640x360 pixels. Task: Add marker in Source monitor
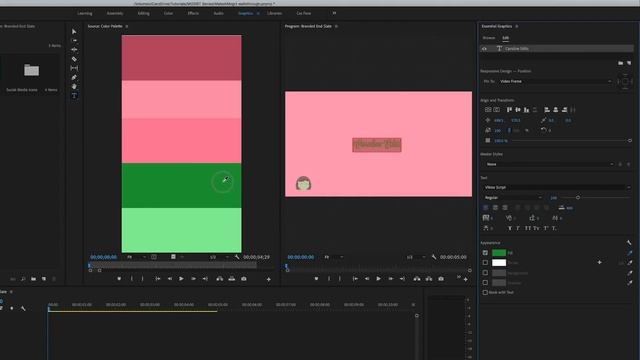coord(119,279)
